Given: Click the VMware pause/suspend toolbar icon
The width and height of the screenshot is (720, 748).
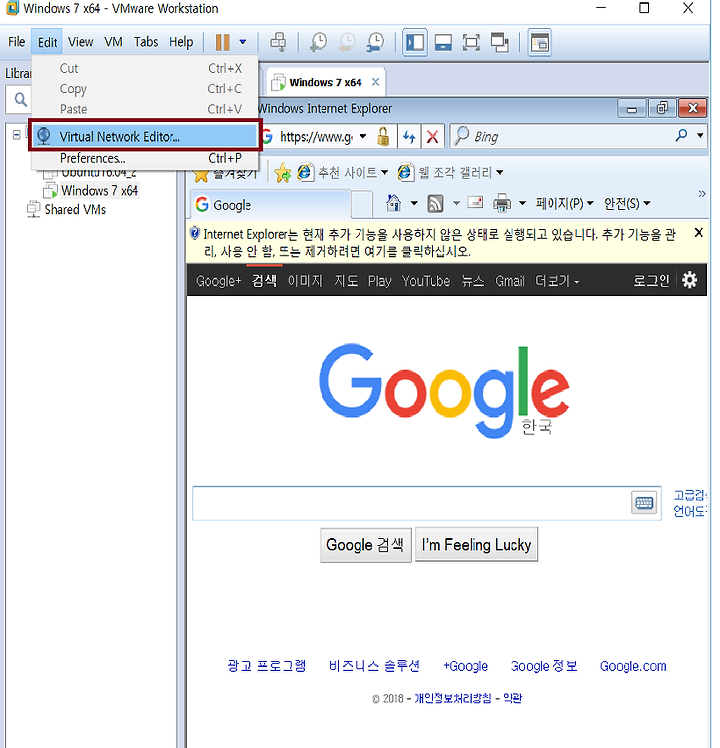Looking at the screenshot, I should [222, 42].
